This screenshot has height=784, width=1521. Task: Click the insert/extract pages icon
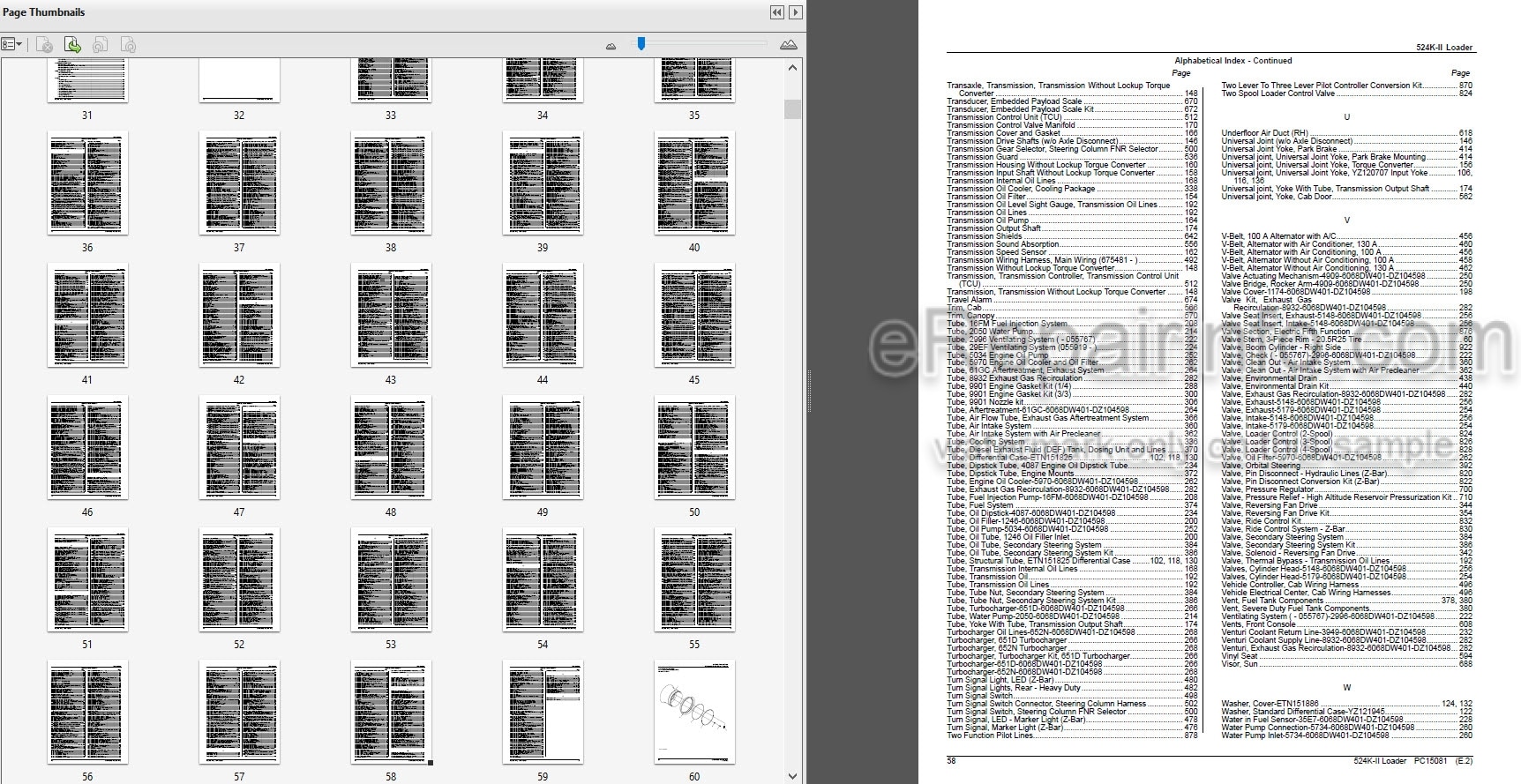(x=73, y=45)
